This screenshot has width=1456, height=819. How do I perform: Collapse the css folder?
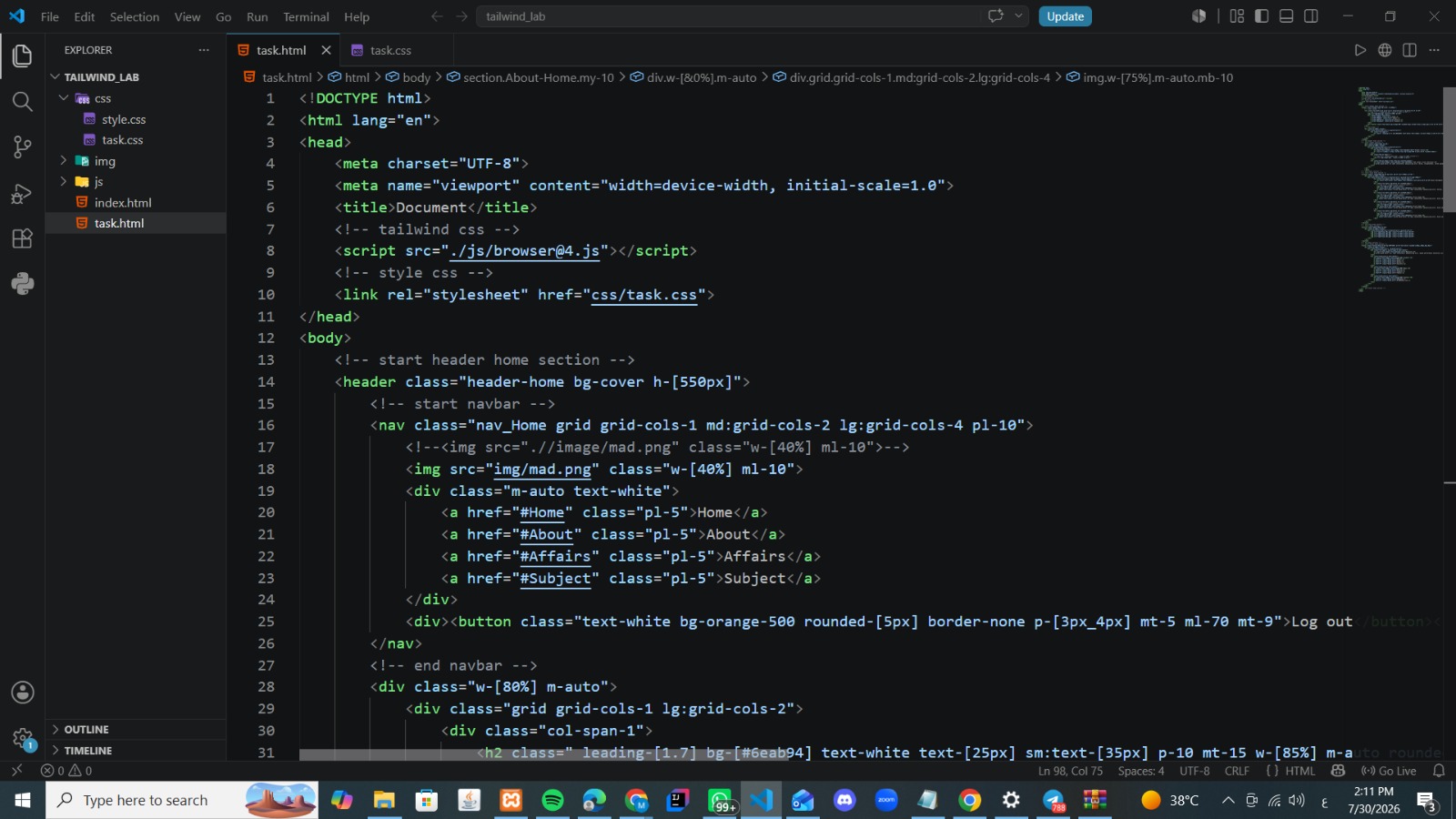(101, 98)
